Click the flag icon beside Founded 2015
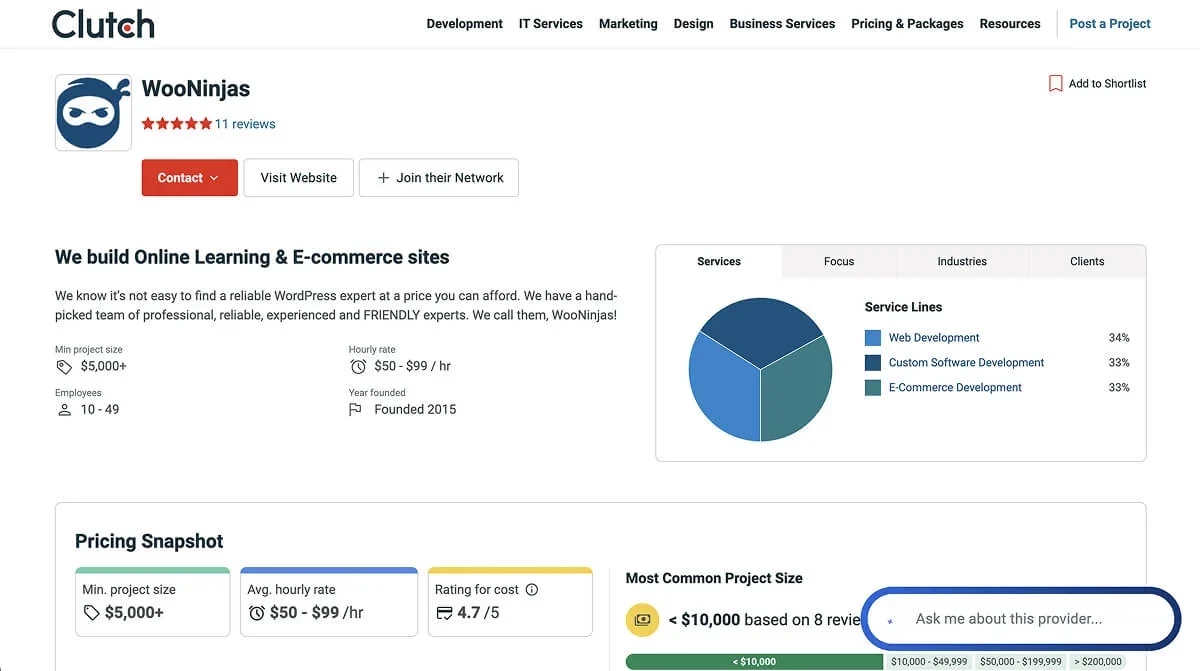The image size is (1200, 671). click(x=355, y=410)
